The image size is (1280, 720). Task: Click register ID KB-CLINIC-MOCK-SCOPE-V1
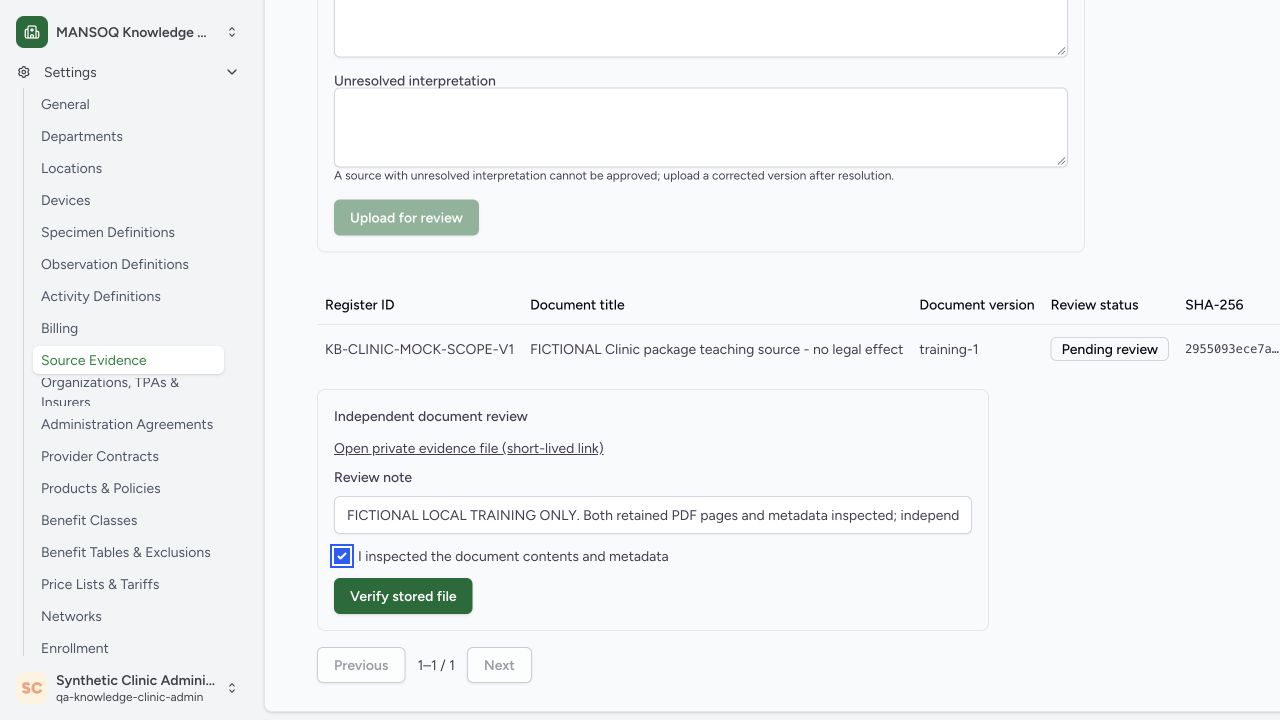[420, 349]
